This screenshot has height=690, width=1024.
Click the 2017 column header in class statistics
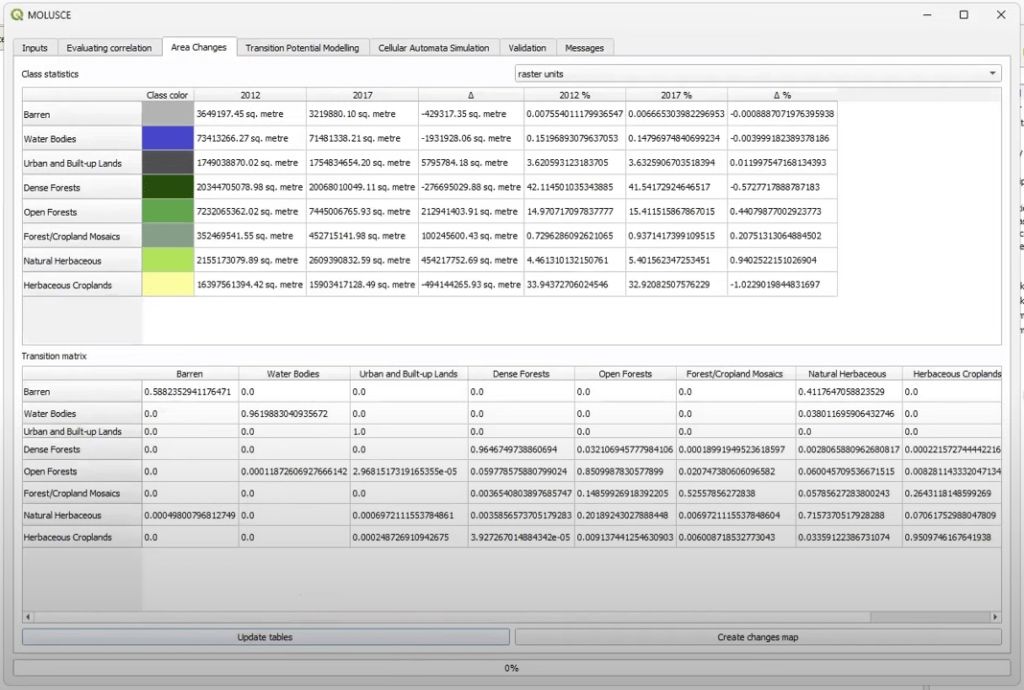(x=362, y=95)
